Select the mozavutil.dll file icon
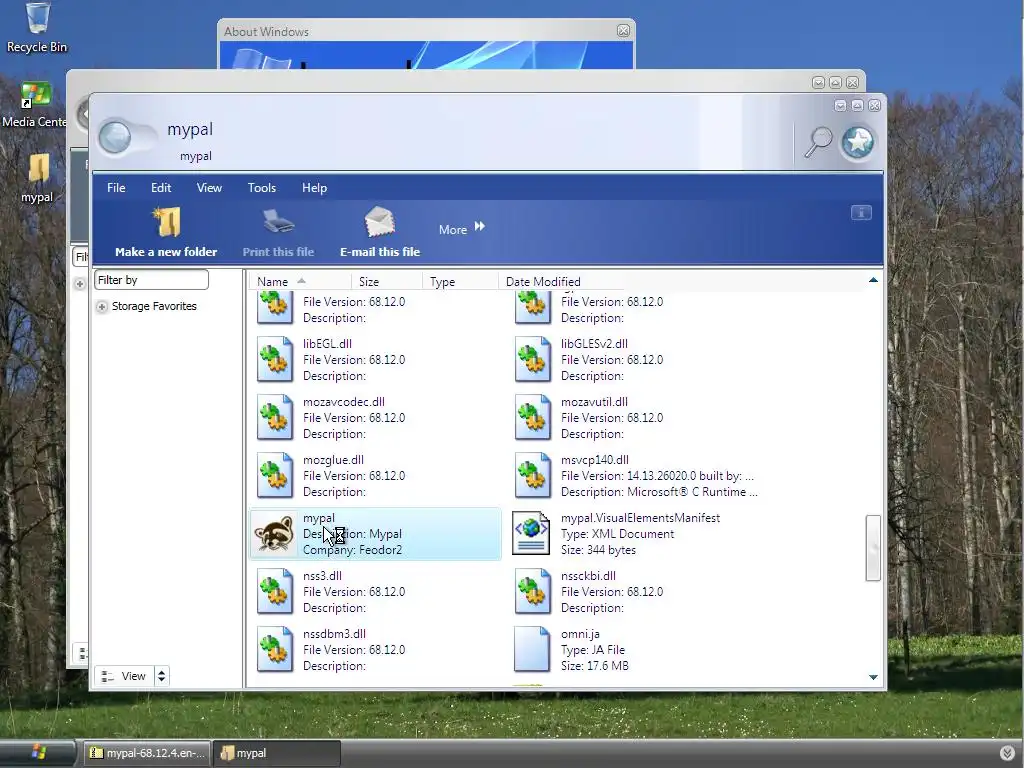The image size is (1024, 768). click(x=532, y=417)
